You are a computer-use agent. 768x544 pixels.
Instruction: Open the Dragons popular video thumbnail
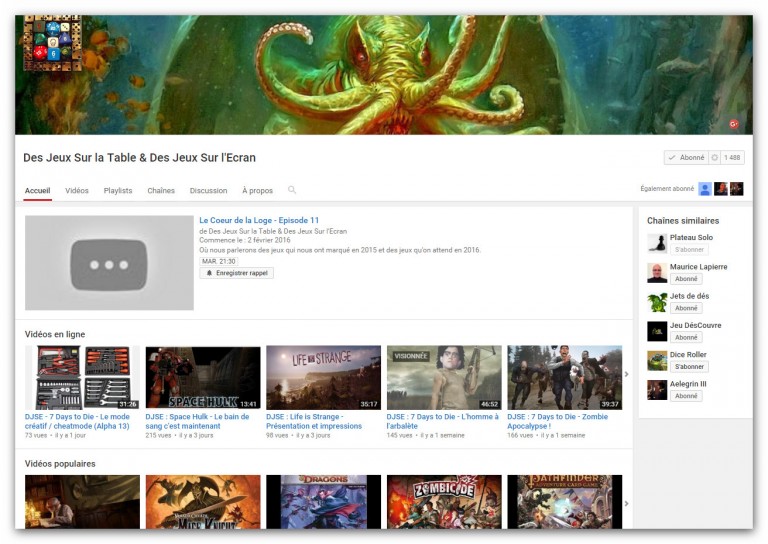323,502
